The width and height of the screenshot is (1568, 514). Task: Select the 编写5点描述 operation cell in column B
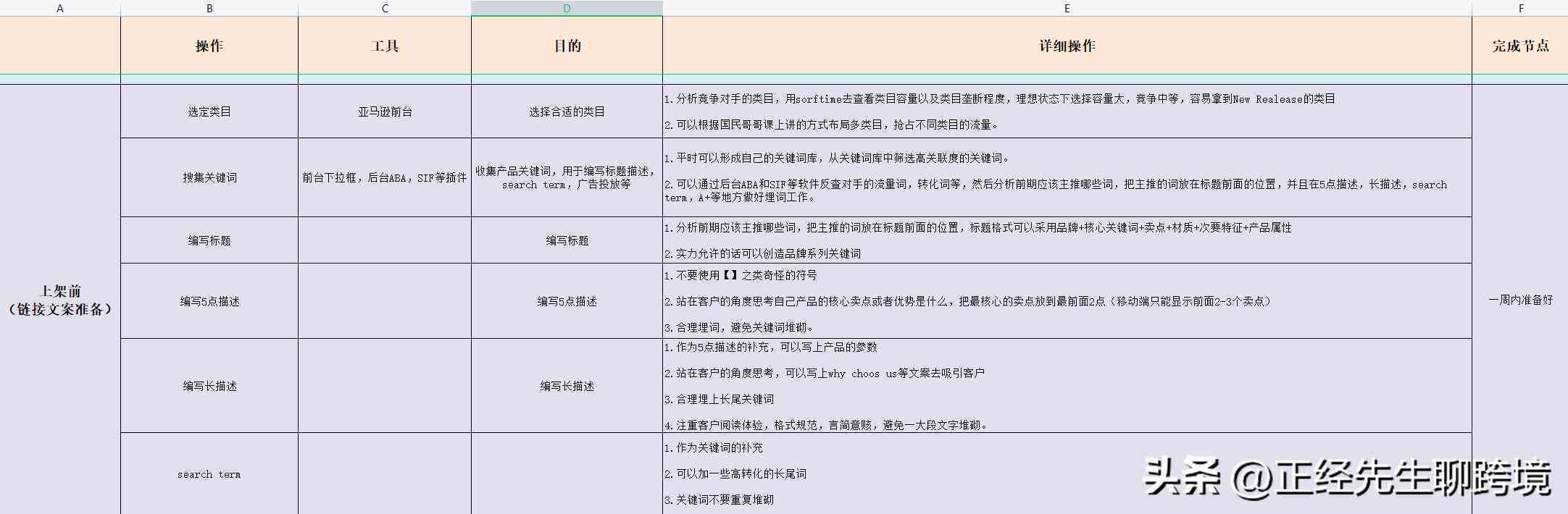coord(209,301)
